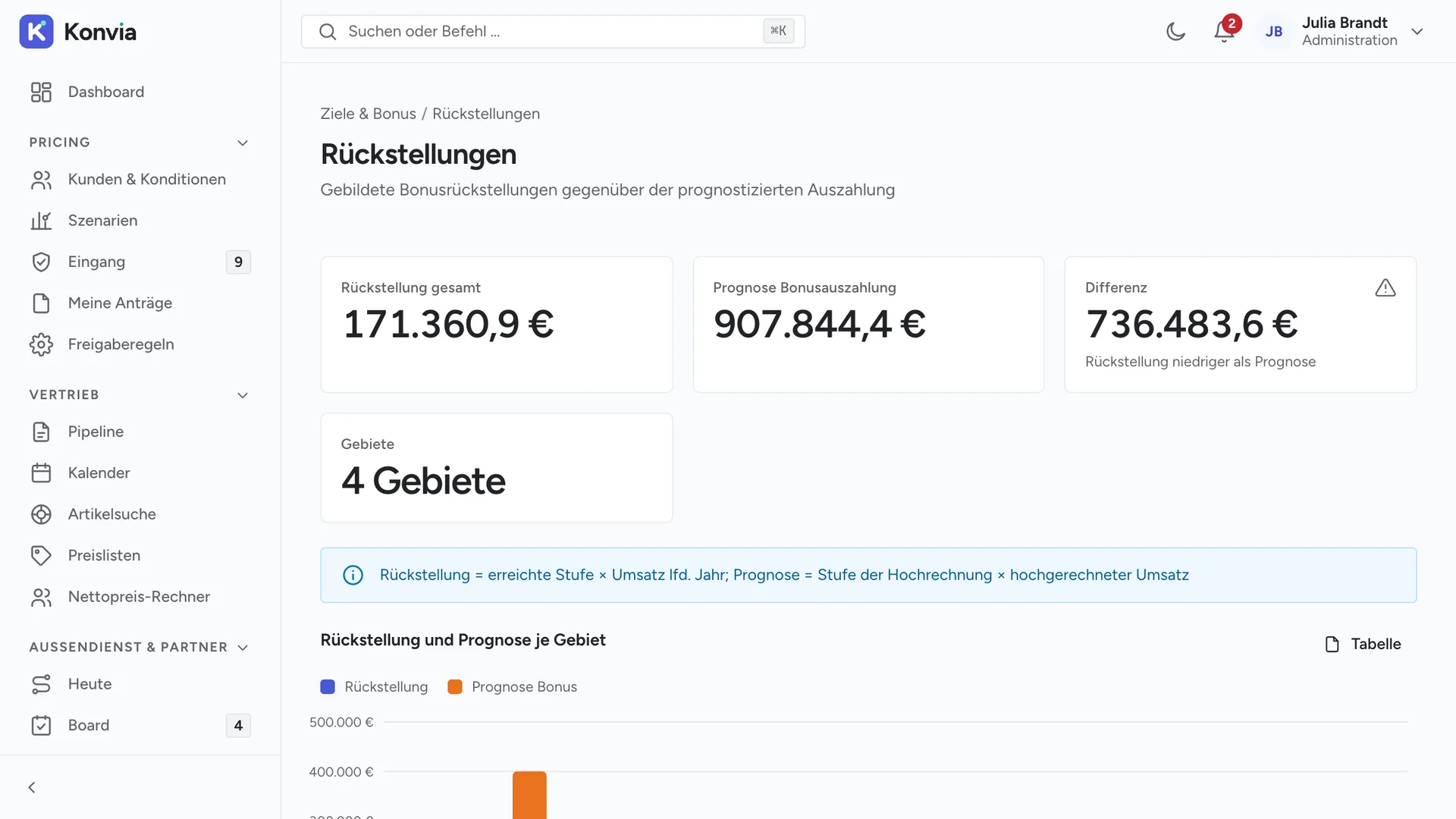
Task: Click the Board checklist icon
Action: tap(41, 726)
